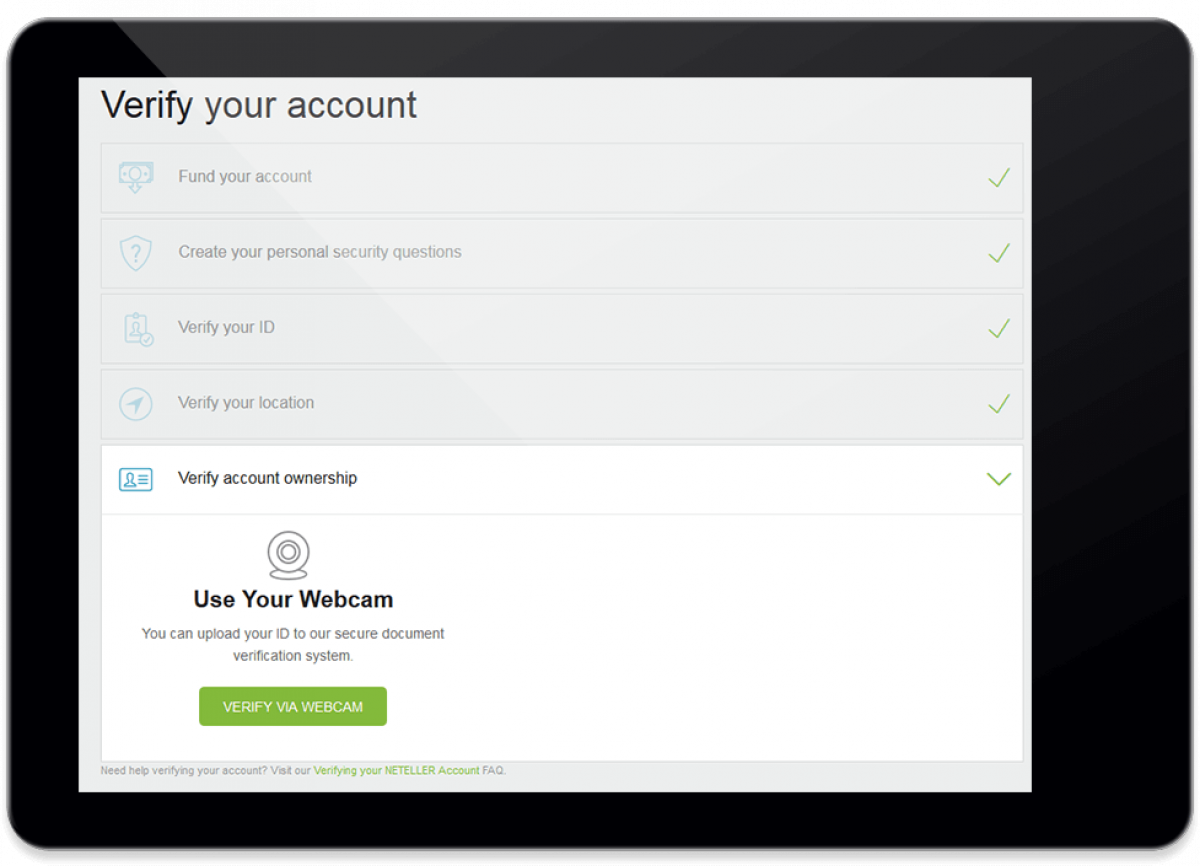Open the Verify your location section
Viewport: 1200px width, 866px height.
click(x=561, y=404)
